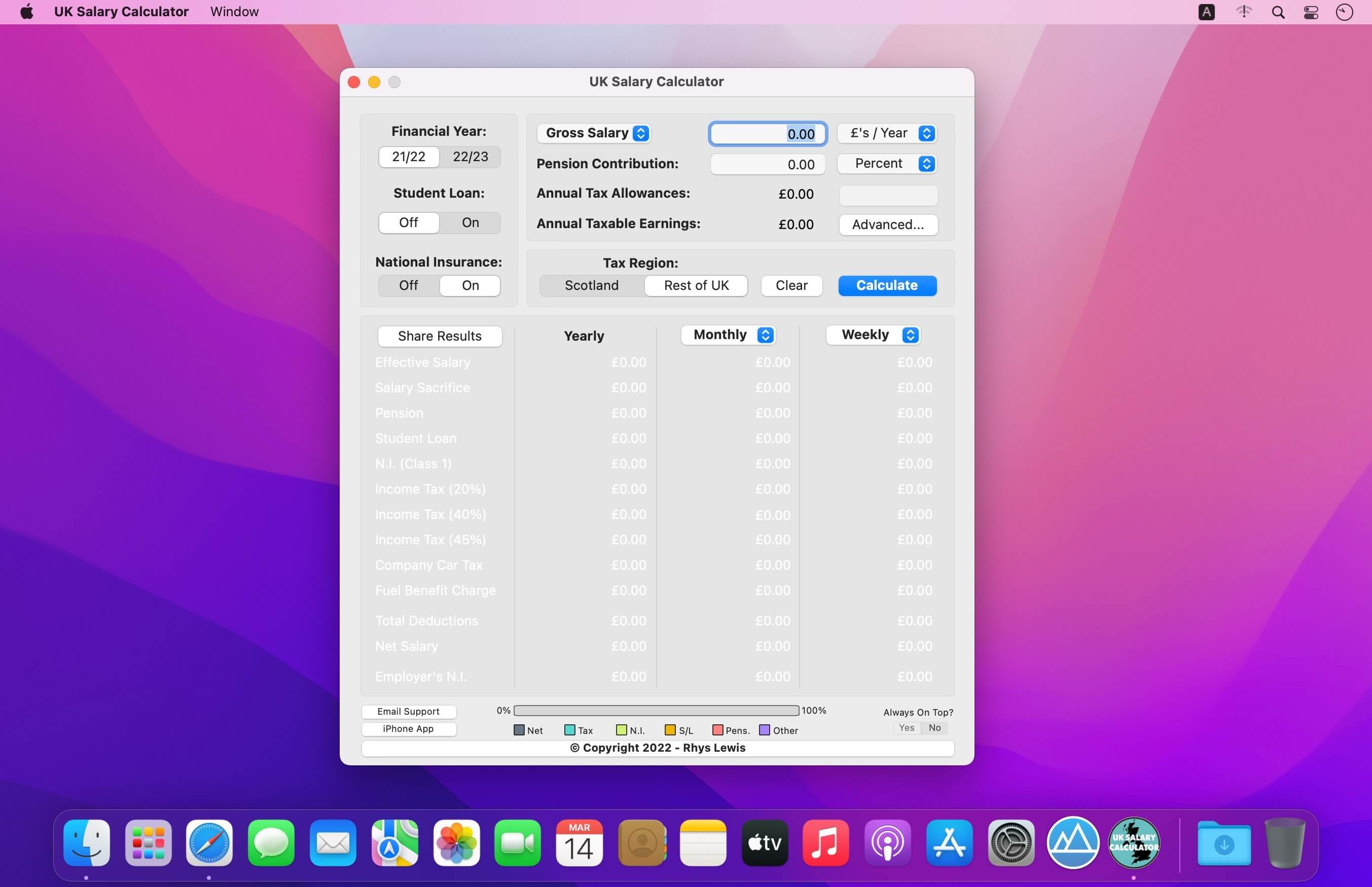The height and width of the screenshot is (887, 1372).
Task: Open the blue mountain-logo app in Dock
Action: [1072, 843]
